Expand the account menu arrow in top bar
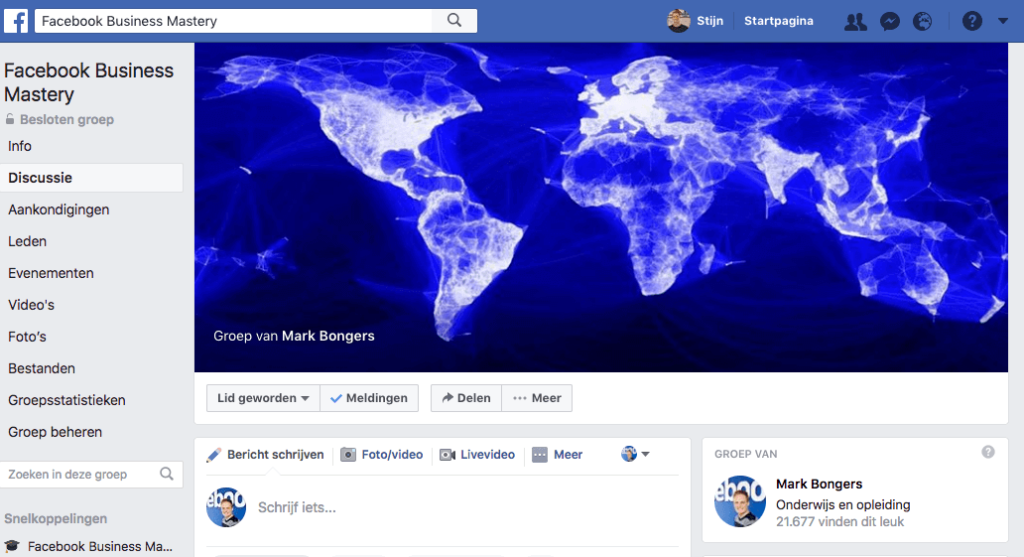Image resolution: width=1024 pixels, height=557 pixels. pos(1003,21)
